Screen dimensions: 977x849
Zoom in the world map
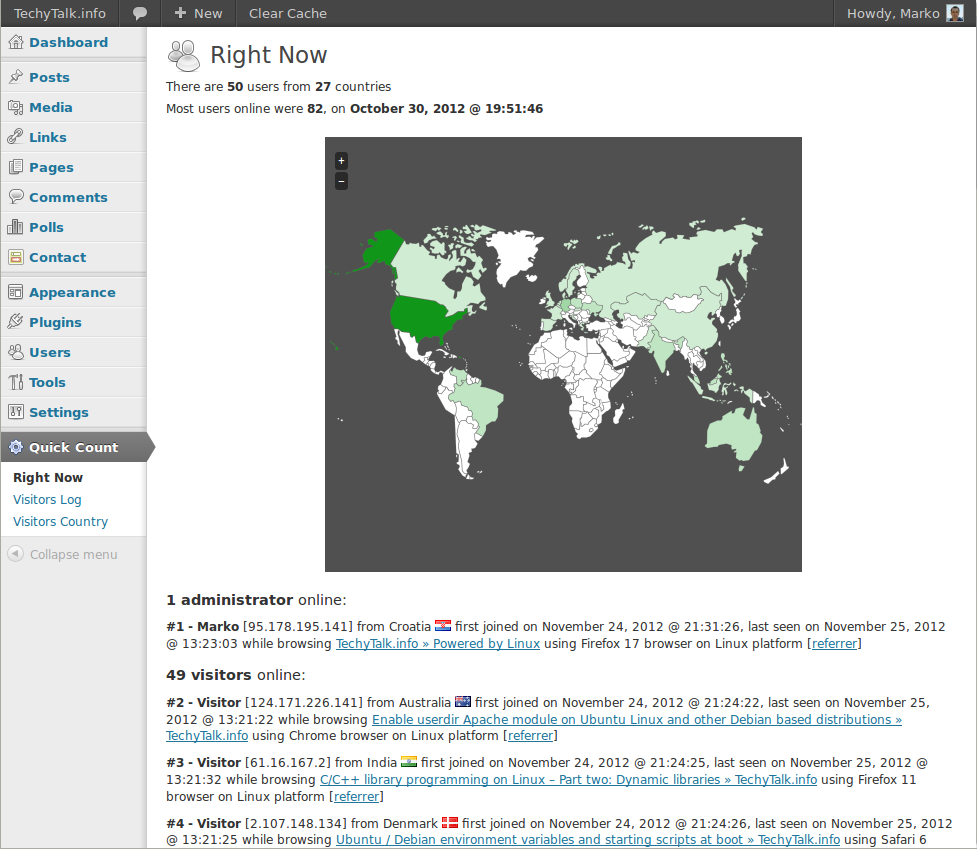(x=341, y=160)
